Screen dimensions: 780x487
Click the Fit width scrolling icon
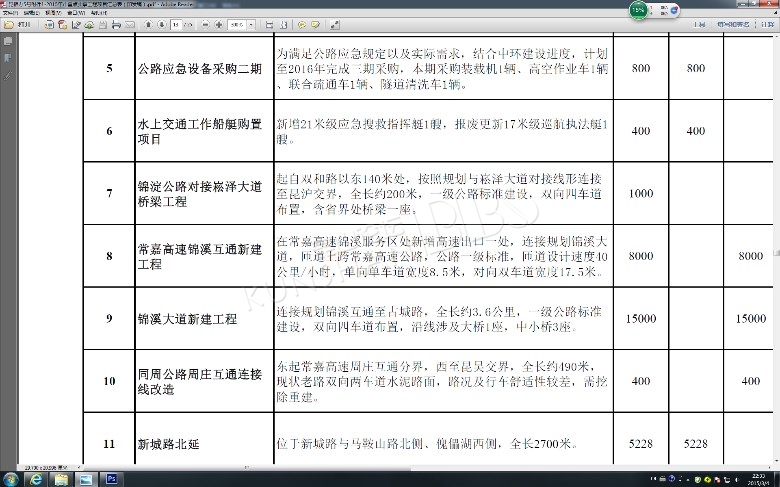pyautogui.click(x=270, y=24)
